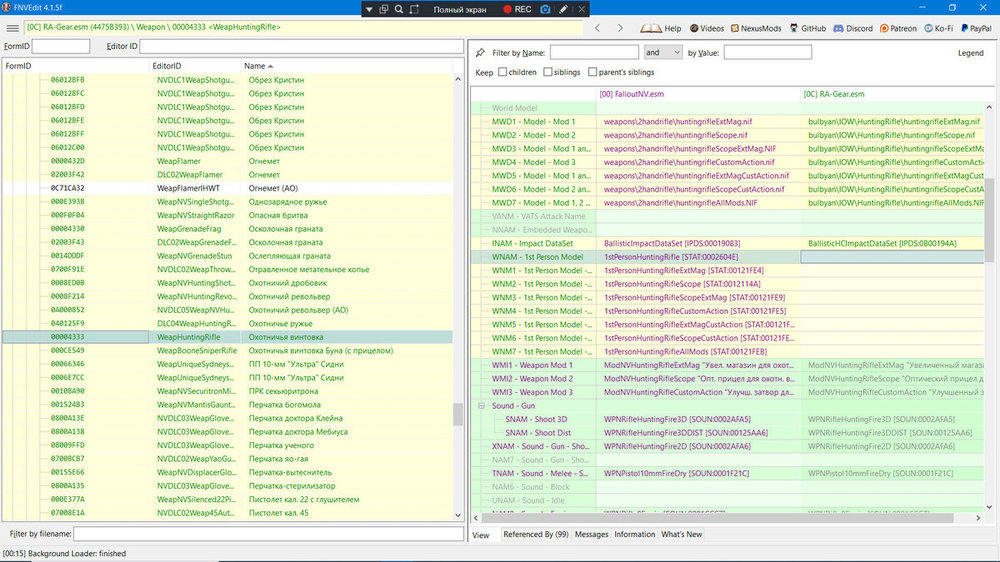Open the 'and' filter operator dropdown
The image size is (1000, 562).
click(x=663, y=52)
